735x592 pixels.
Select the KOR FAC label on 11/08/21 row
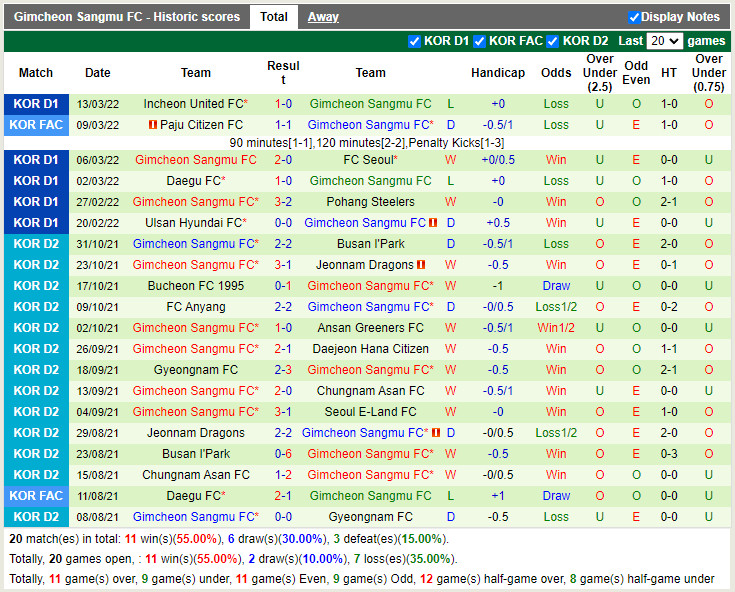pos(36,496)
